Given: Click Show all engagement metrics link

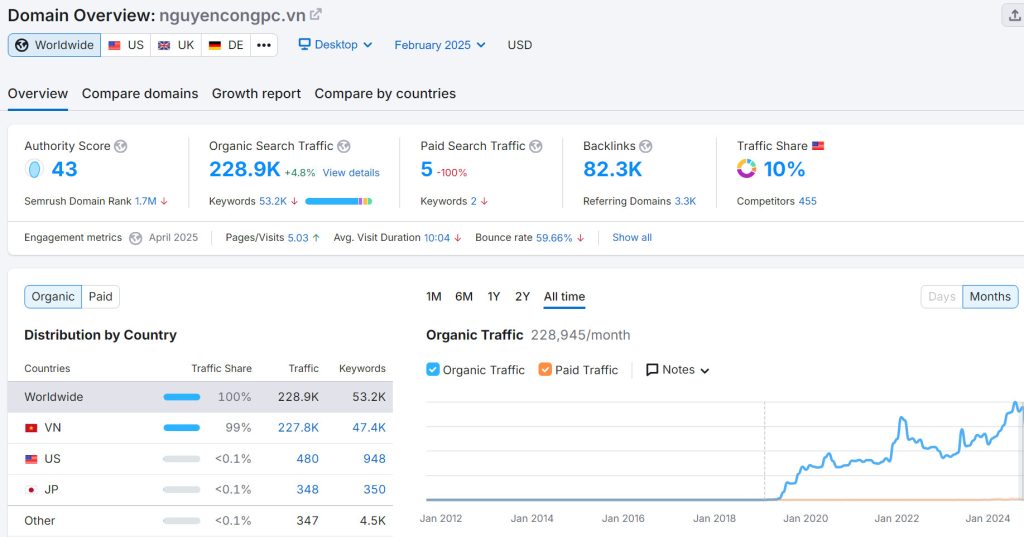Looking at the screenshot, I should coord(632,238).
